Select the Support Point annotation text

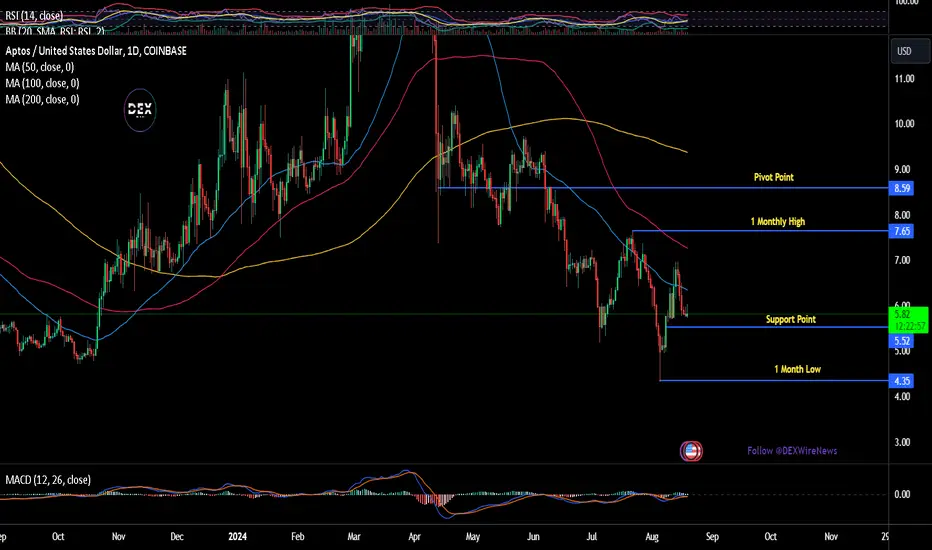coord(791,319)
